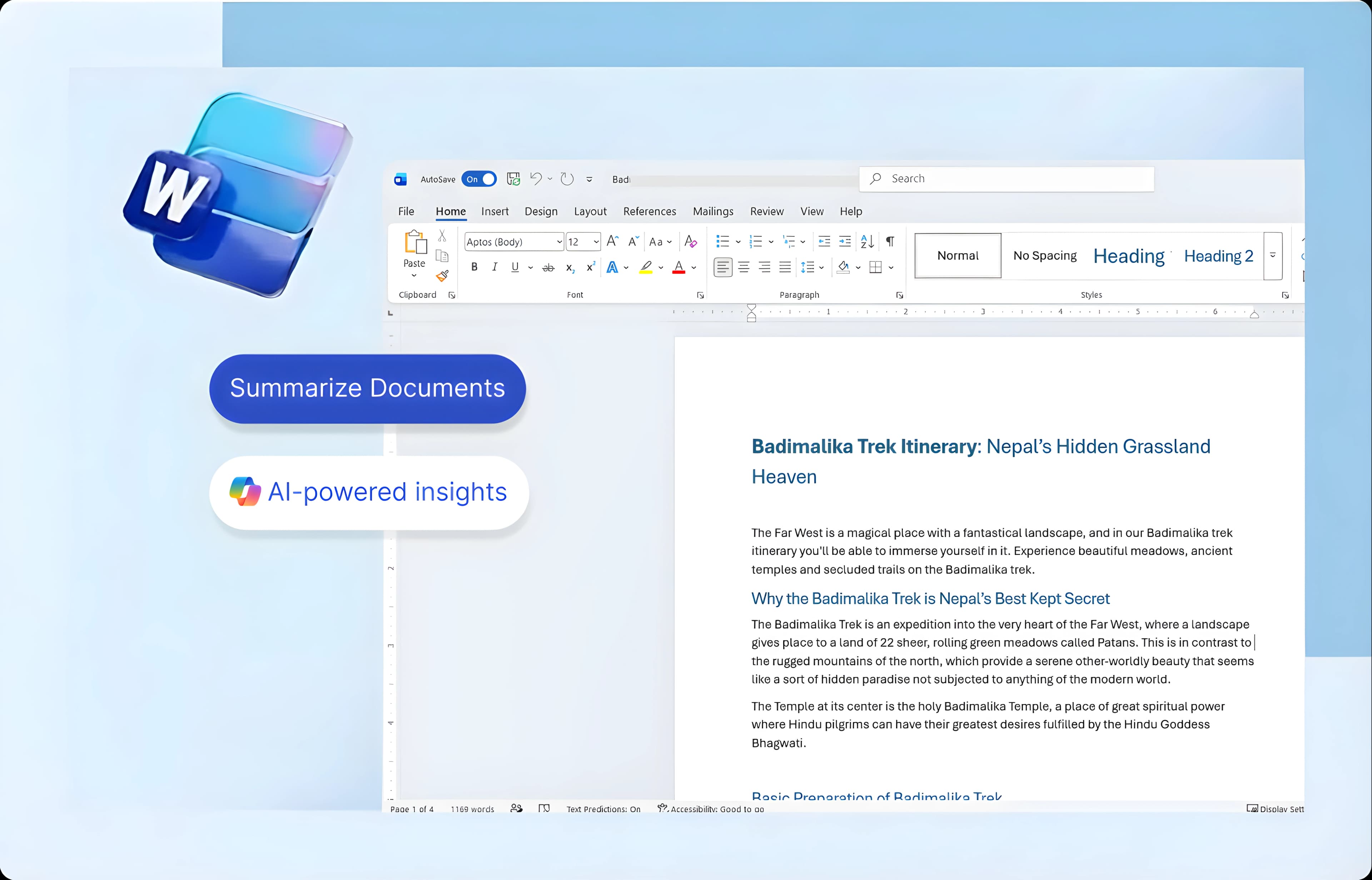Click into the Search box
This screenshot has height=880, width=1372.
pyautogui.click(x=1007, y=179)
